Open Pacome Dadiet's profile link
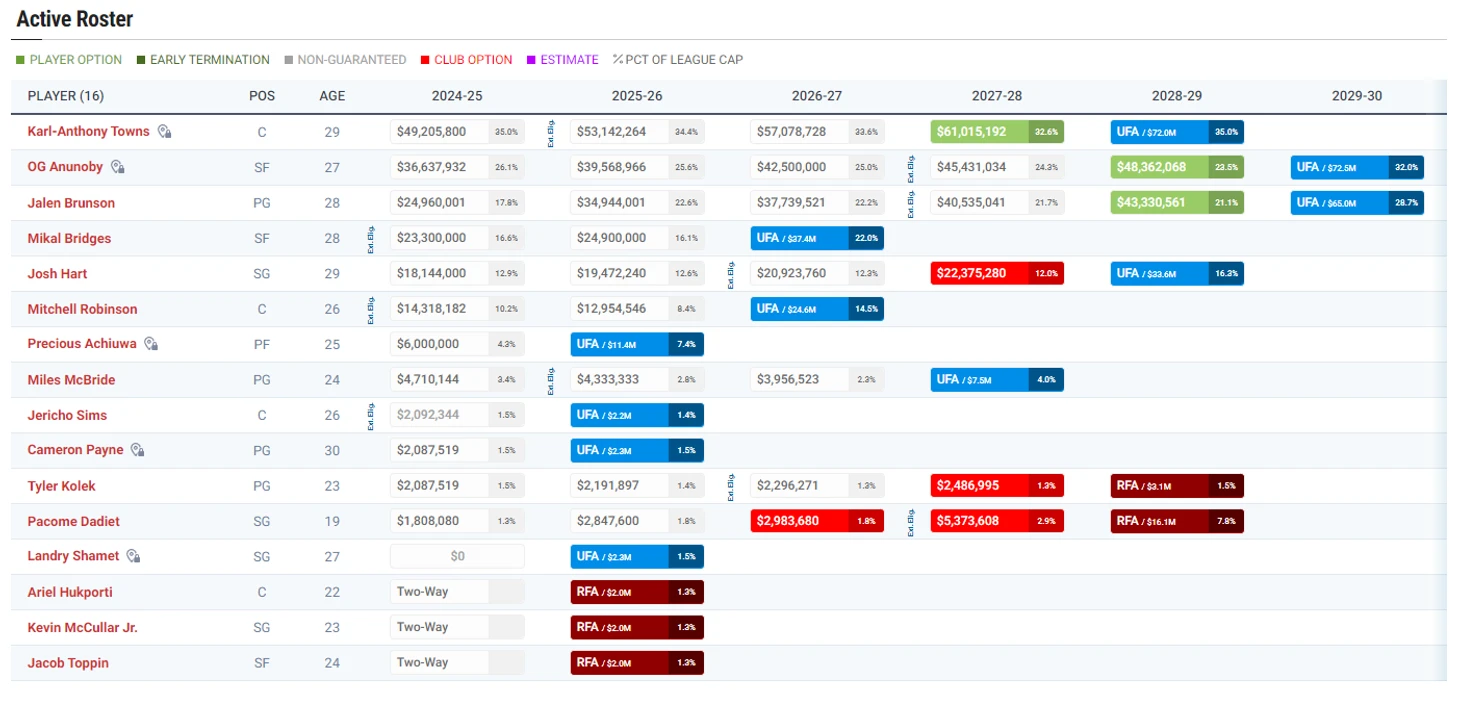Image resolution: width=1460 pixels, height=723 pixels. tap(73, 521)
